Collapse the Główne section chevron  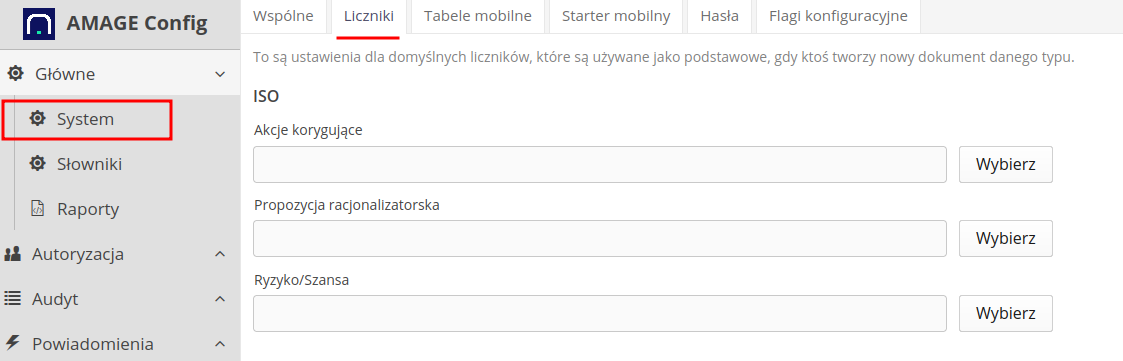pyautogui.click(x=221, y=74)
